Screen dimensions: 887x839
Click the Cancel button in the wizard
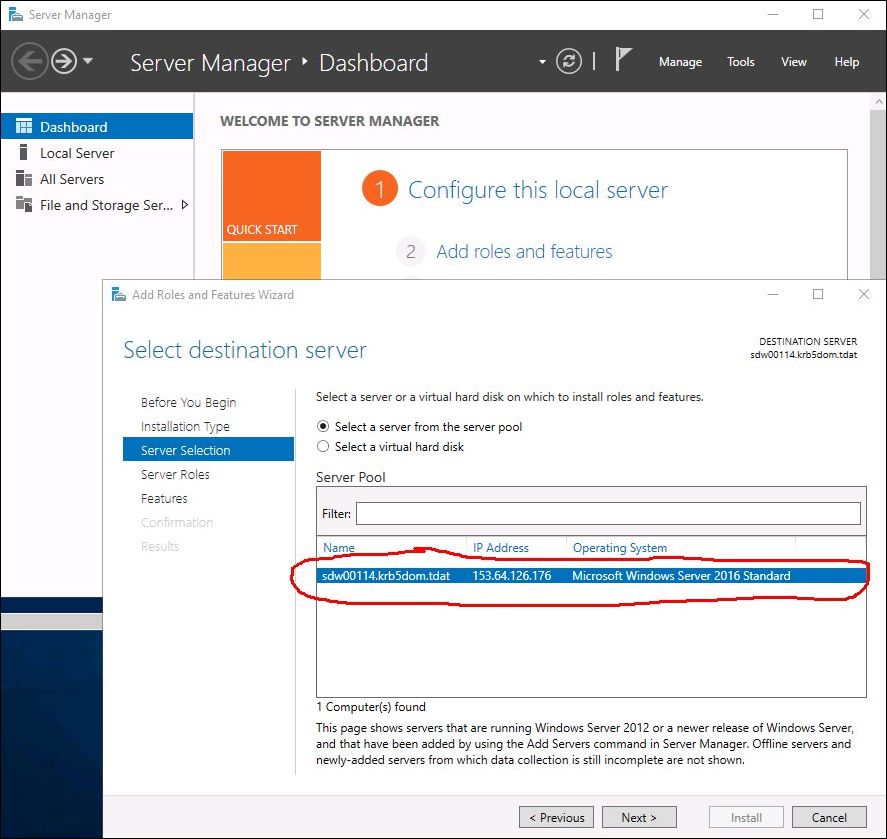tap(829, 817)
